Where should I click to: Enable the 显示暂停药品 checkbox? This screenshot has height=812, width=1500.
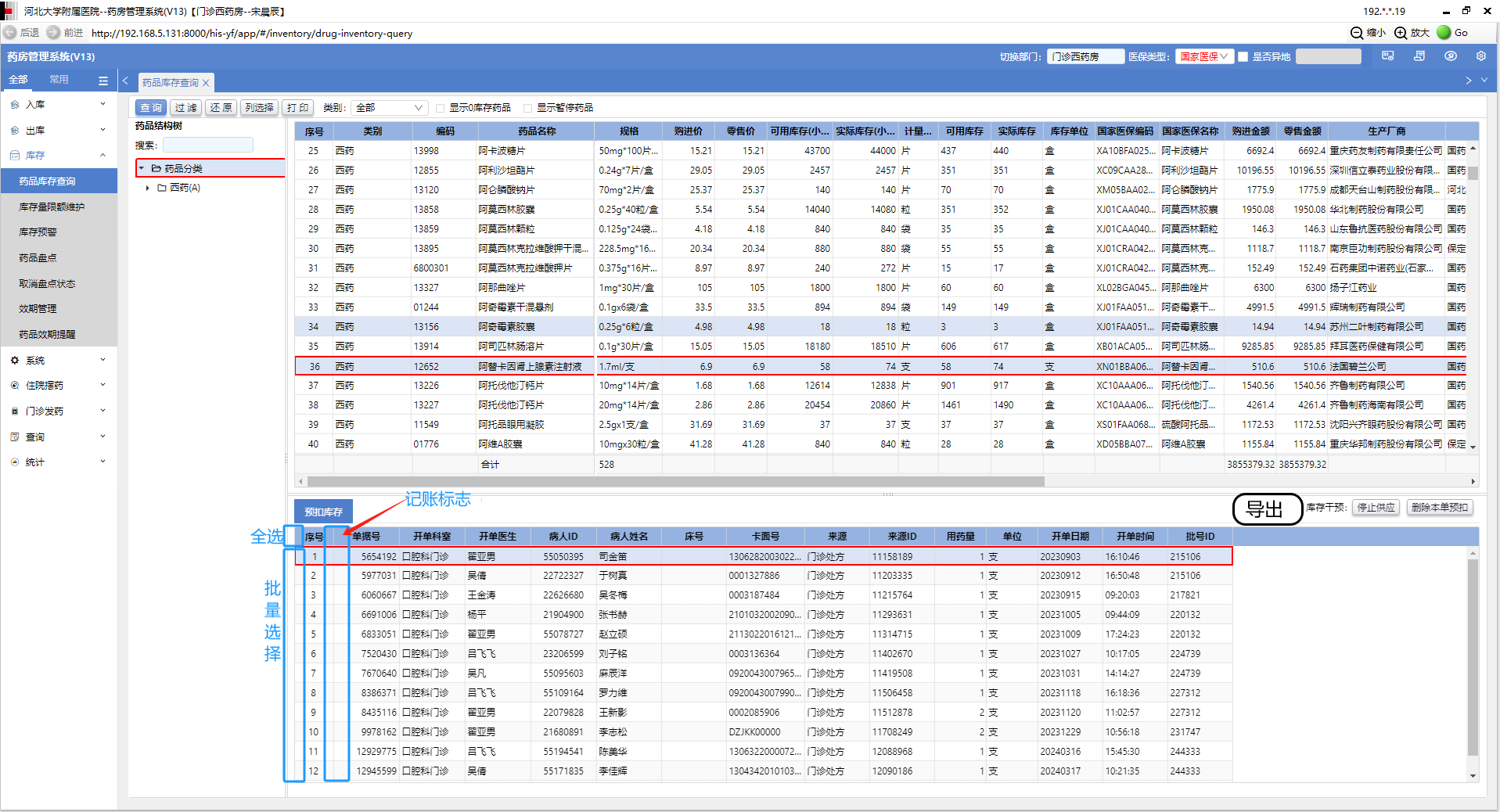[528, 108]
